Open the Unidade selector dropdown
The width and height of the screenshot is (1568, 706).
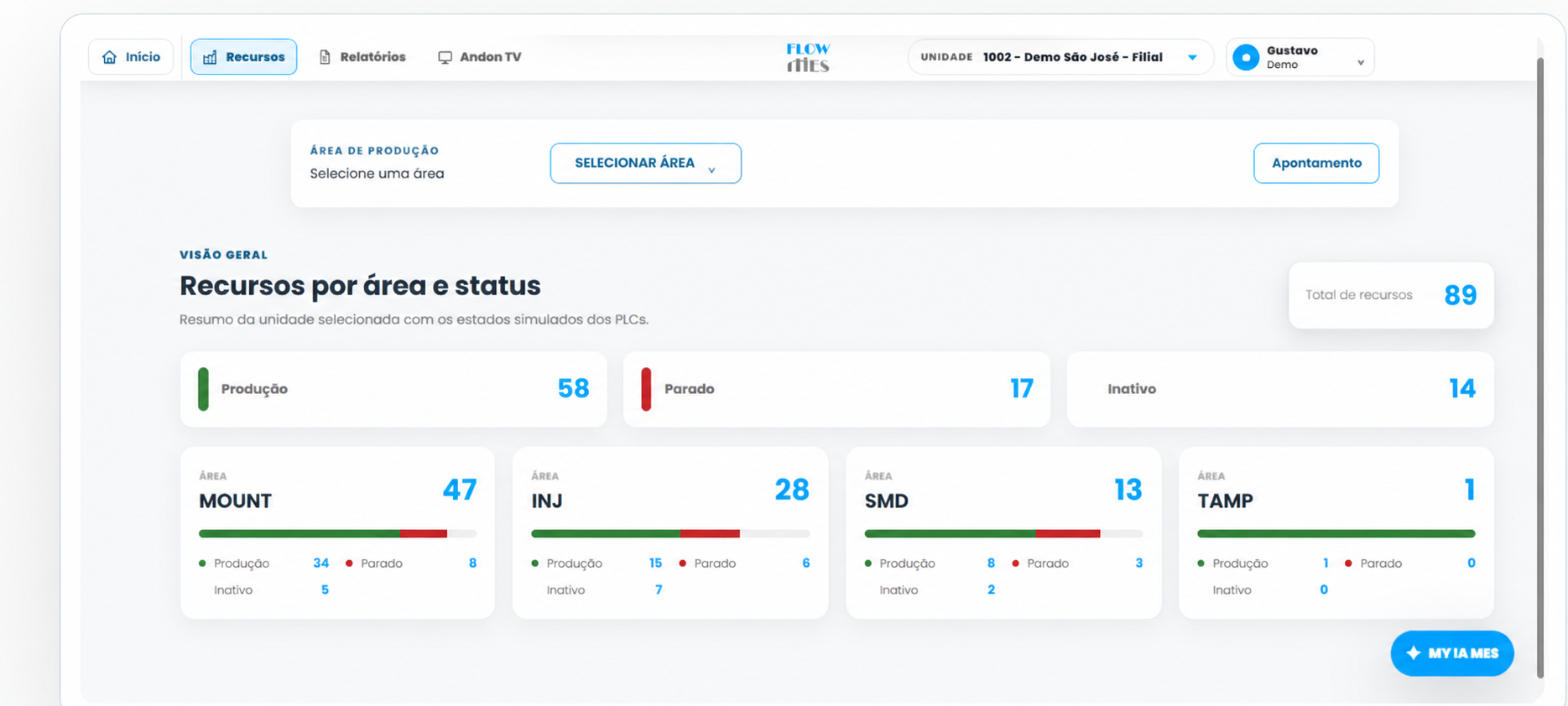point(1060,57)
